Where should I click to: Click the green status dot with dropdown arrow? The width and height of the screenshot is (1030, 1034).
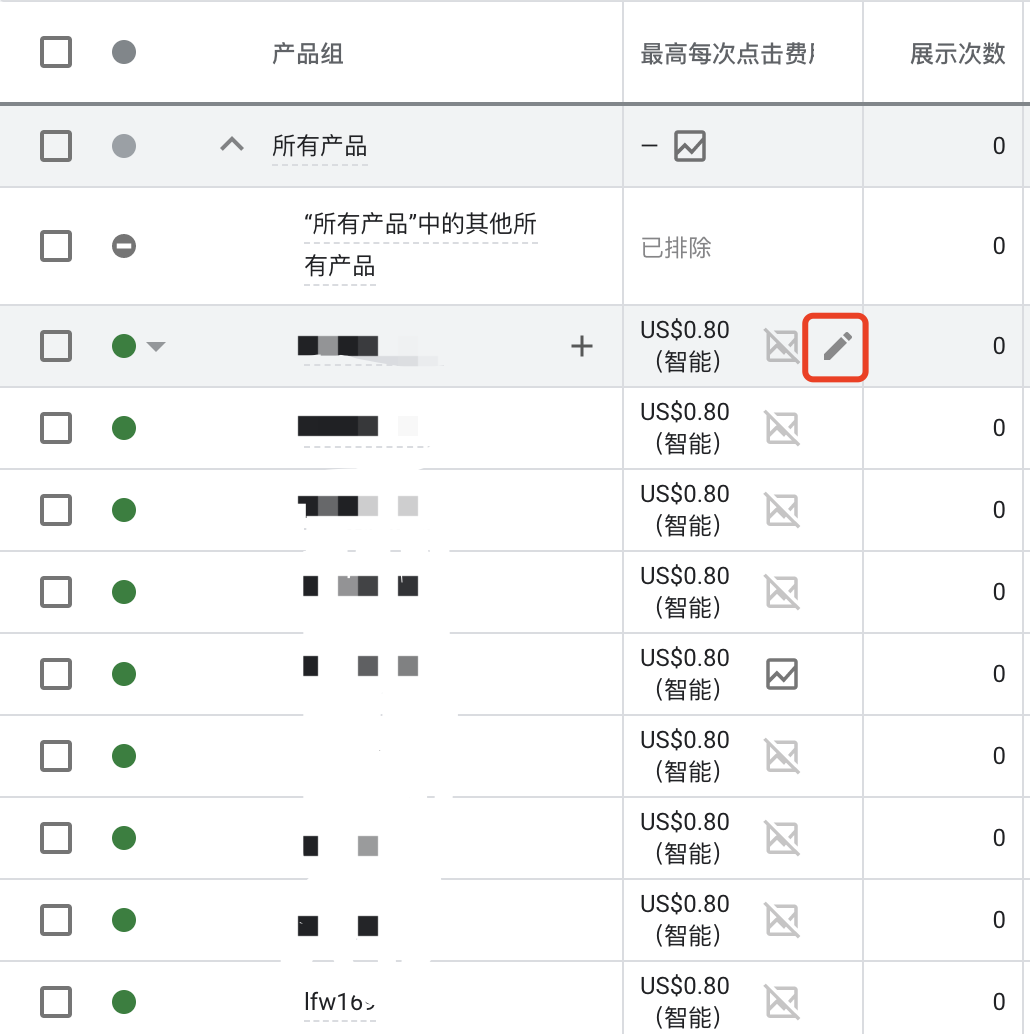[x=123, y=346]
